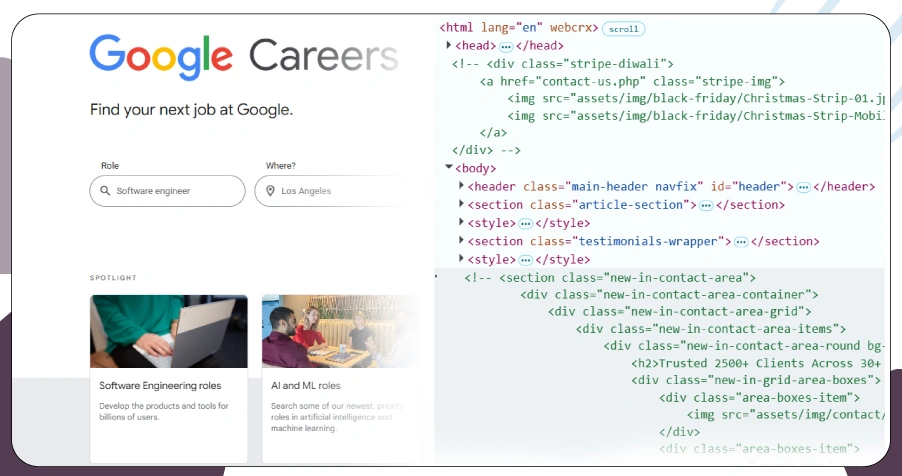Click the ellipsis badge inside head element

coord(506,46)
